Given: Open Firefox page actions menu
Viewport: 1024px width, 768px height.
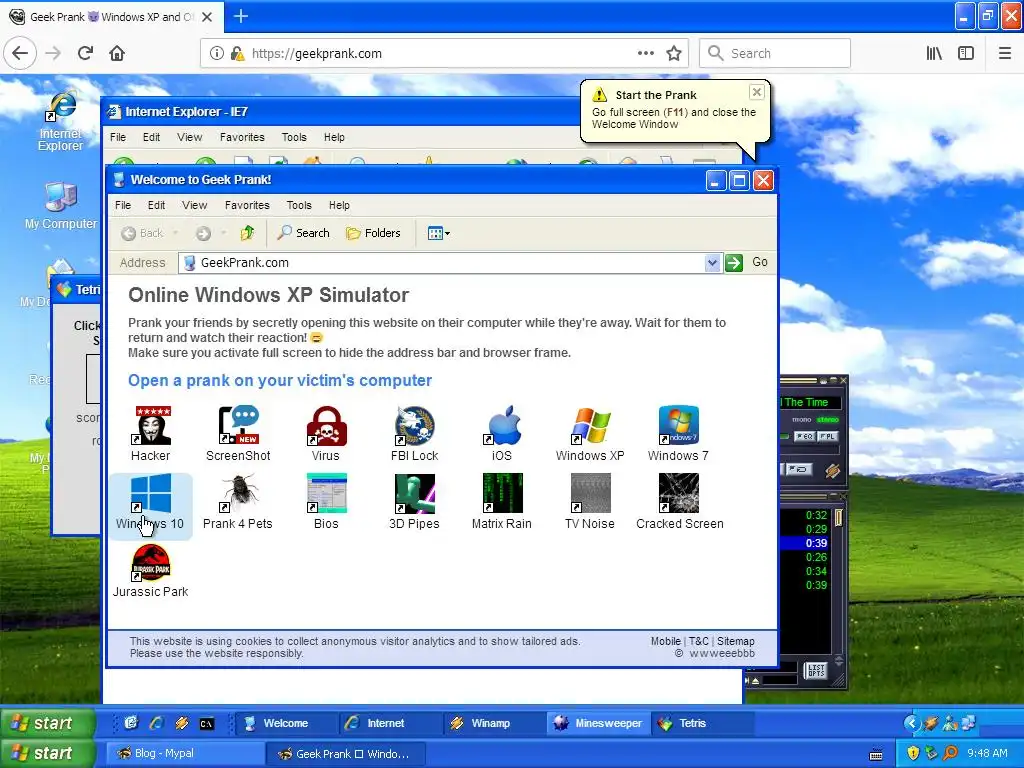Looking at the screenshot, I should [646, 53].
